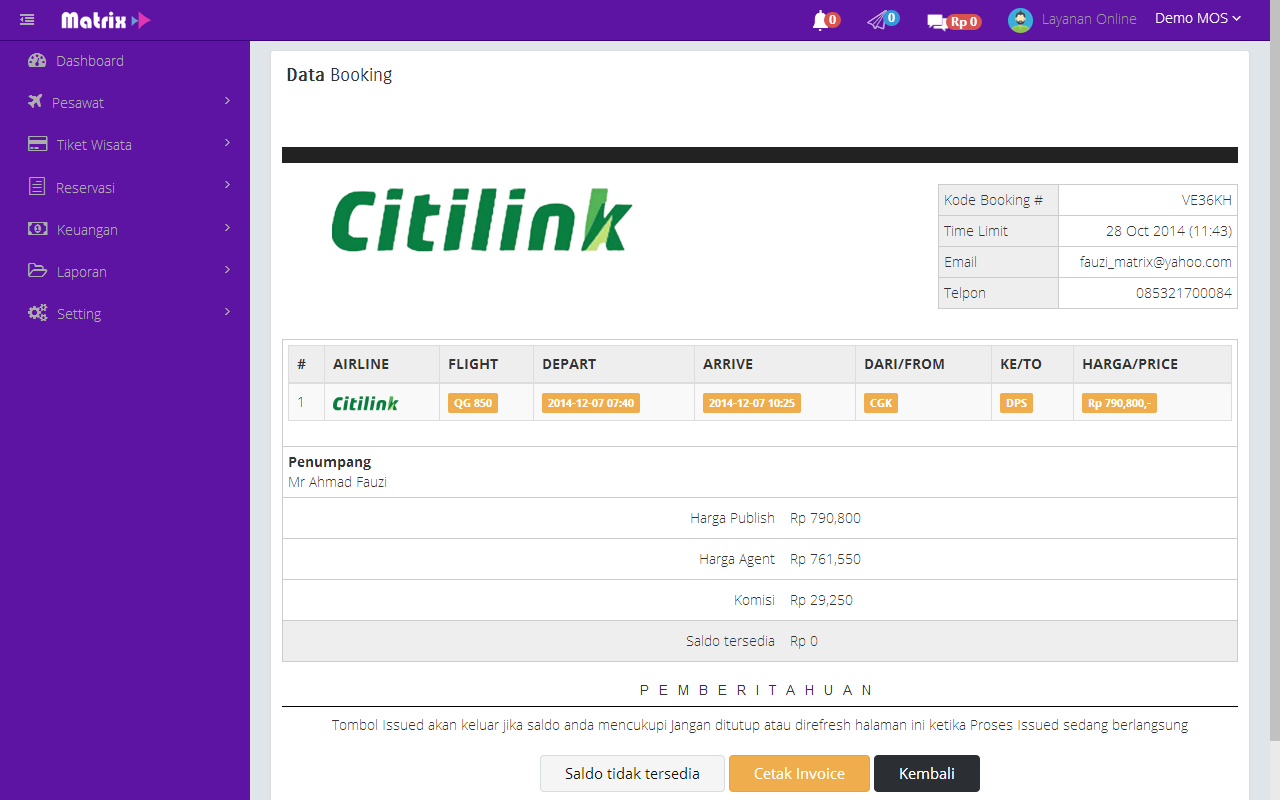Click the Saldo tidak tersedia button
Image resolution: width=1280 pixels, height=800 pixels.
coord(632,774)
